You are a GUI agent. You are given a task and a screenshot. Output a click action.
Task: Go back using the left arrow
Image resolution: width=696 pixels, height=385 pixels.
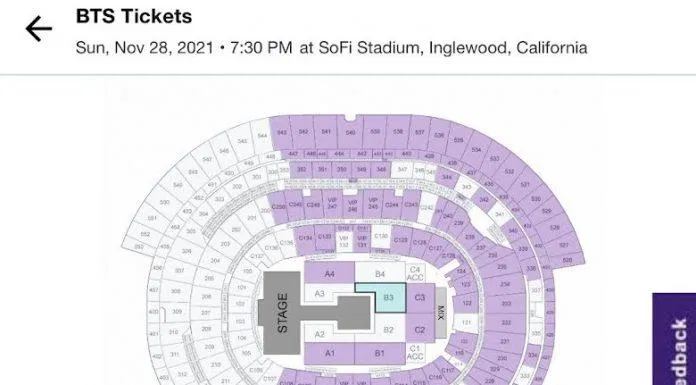[39, 29]
